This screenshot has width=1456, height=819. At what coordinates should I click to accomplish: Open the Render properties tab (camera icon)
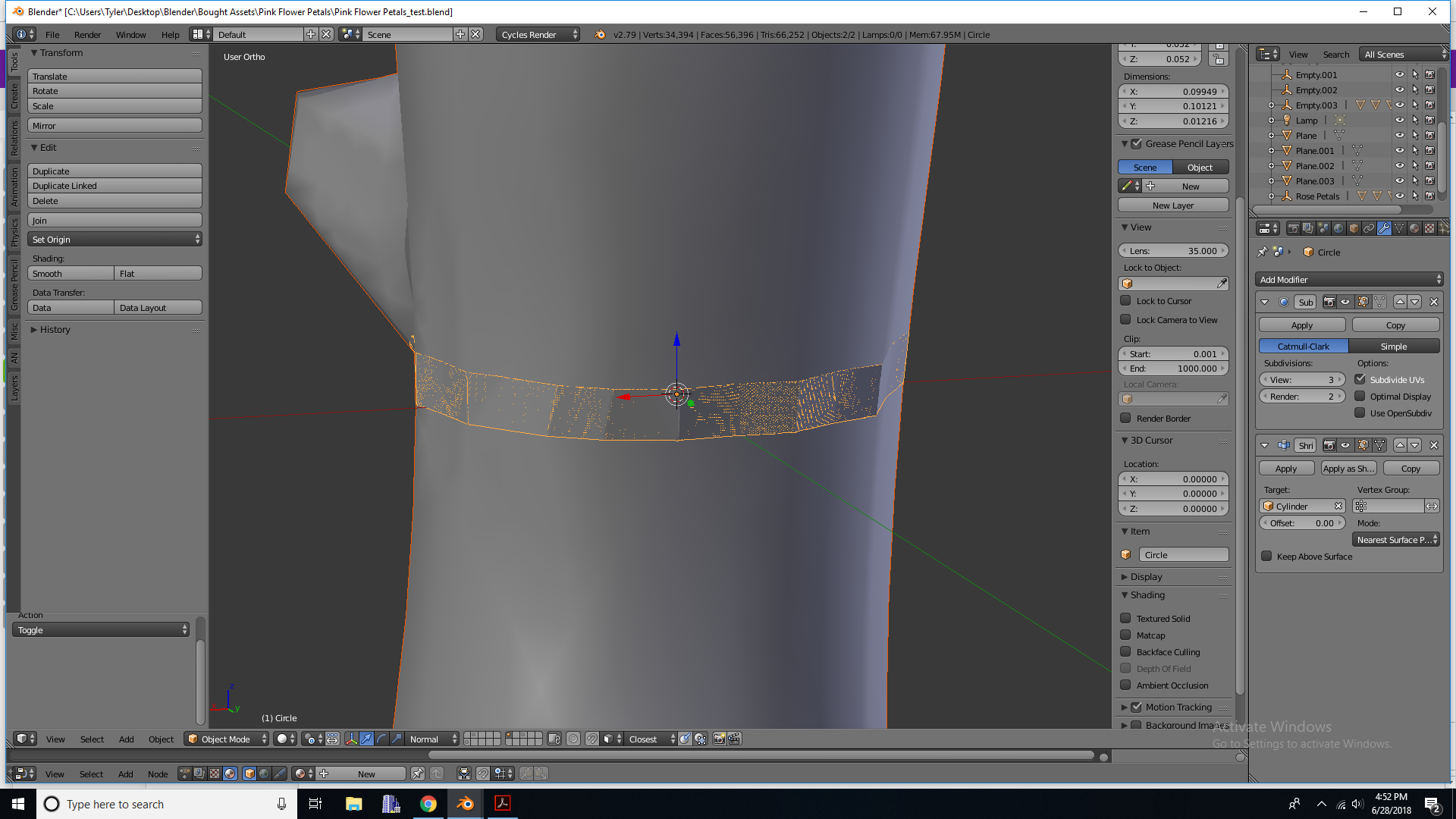click(x=1294, y=228)
